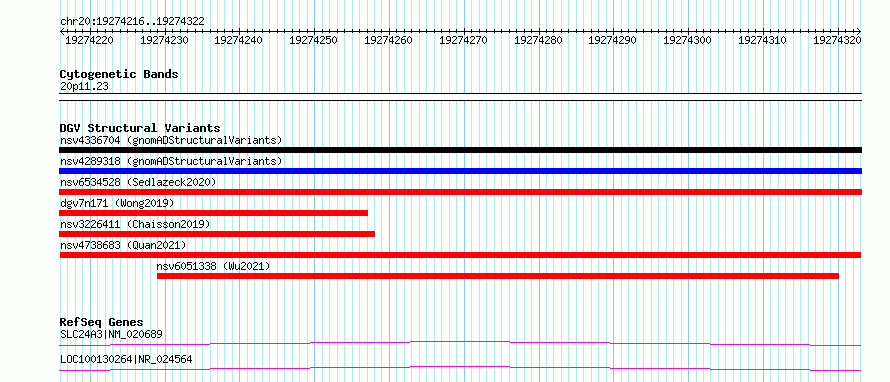The width and height of the screenshot is (890, 382).
Task: Click ruler position 19274270
Action: (x=463, y=40)
